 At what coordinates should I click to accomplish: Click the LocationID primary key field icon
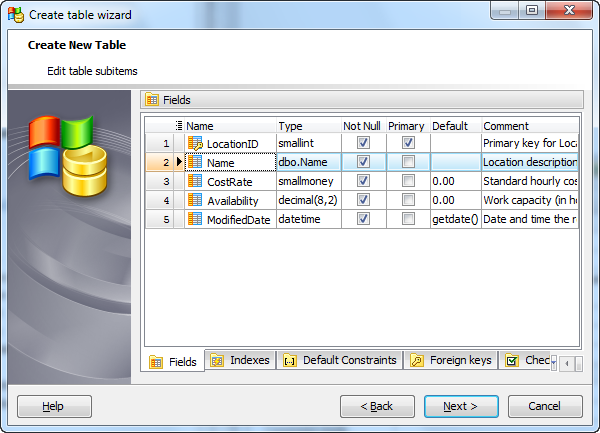coord(195,144)
